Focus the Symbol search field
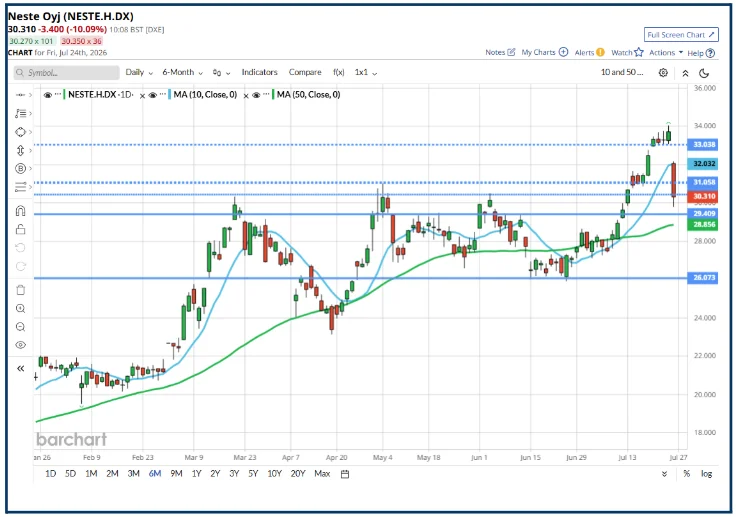The image size is (736, 517). click(x=67, y=73)
